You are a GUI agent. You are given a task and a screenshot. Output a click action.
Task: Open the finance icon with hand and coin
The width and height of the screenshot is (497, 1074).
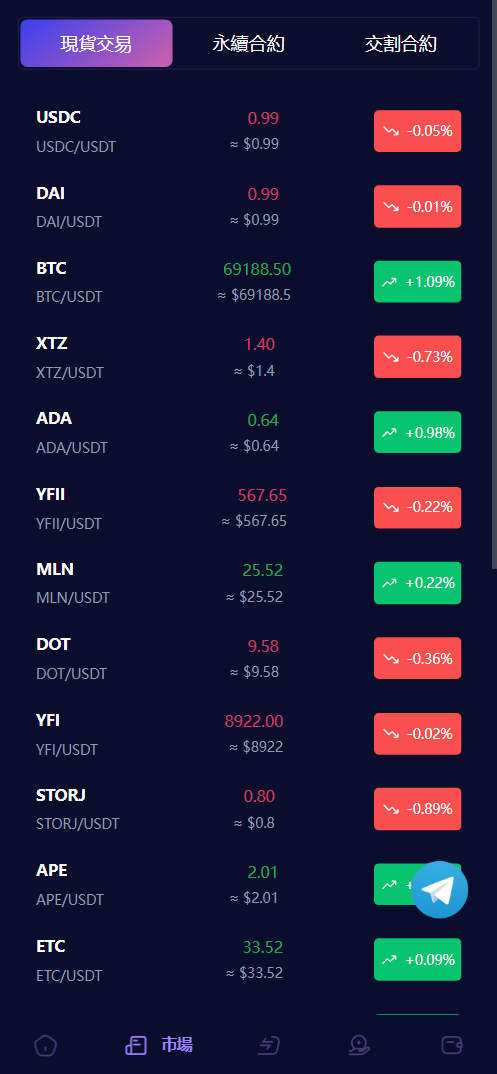coord(359,1045)
